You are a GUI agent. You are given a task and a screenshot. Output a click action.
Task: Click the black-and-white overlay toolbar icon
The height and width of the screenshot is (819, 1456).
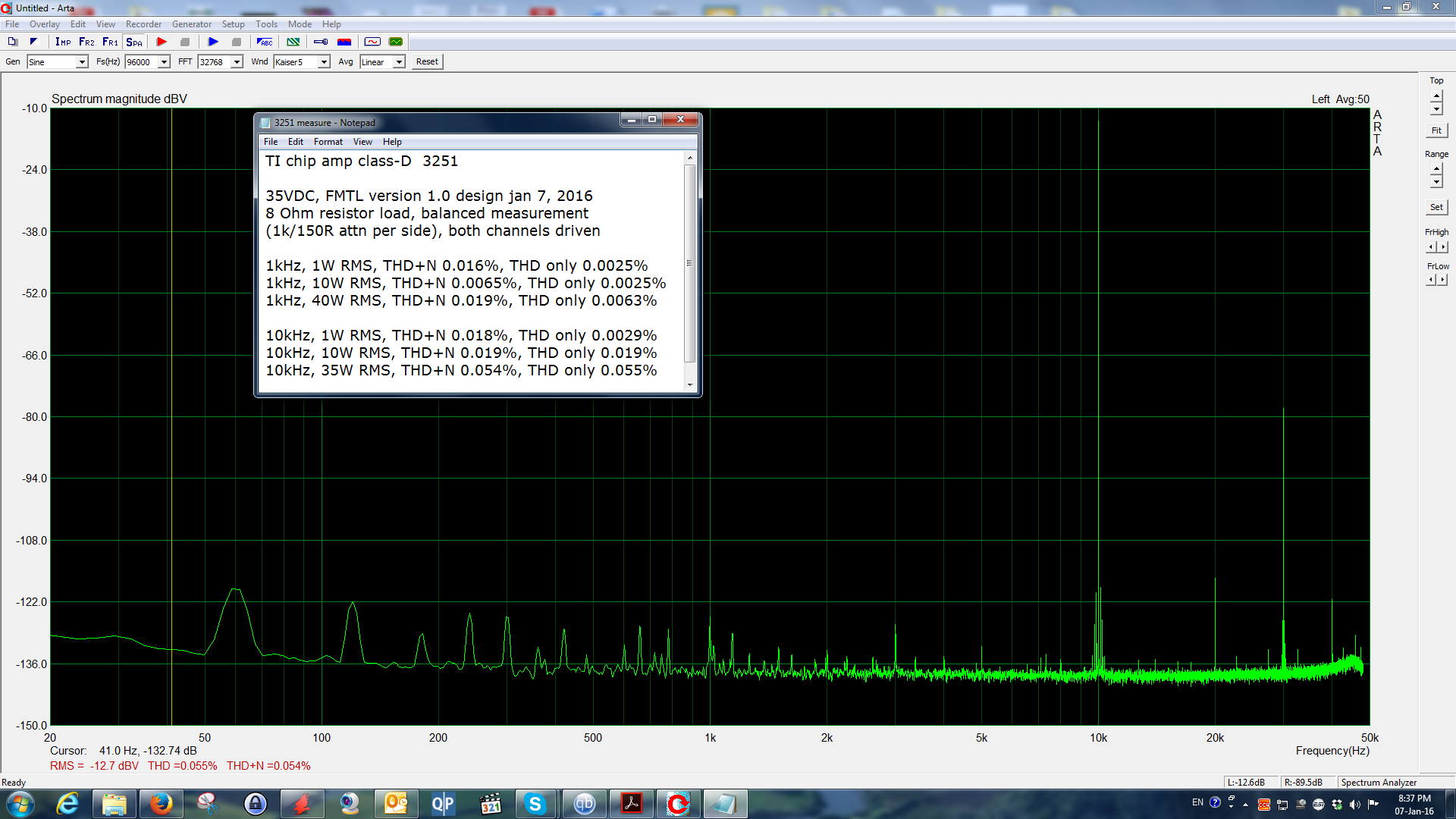pyautogui.click(x=33, y=42)
